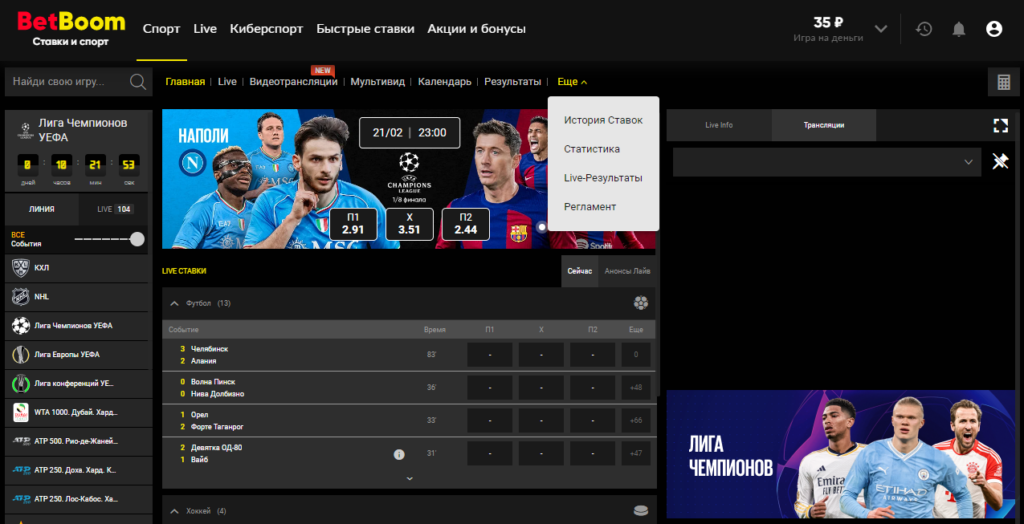The height and width of the screenshot is (524, 1024).
Task: Open the broadcast selection dropdown
Action: (x=827, y=162)
